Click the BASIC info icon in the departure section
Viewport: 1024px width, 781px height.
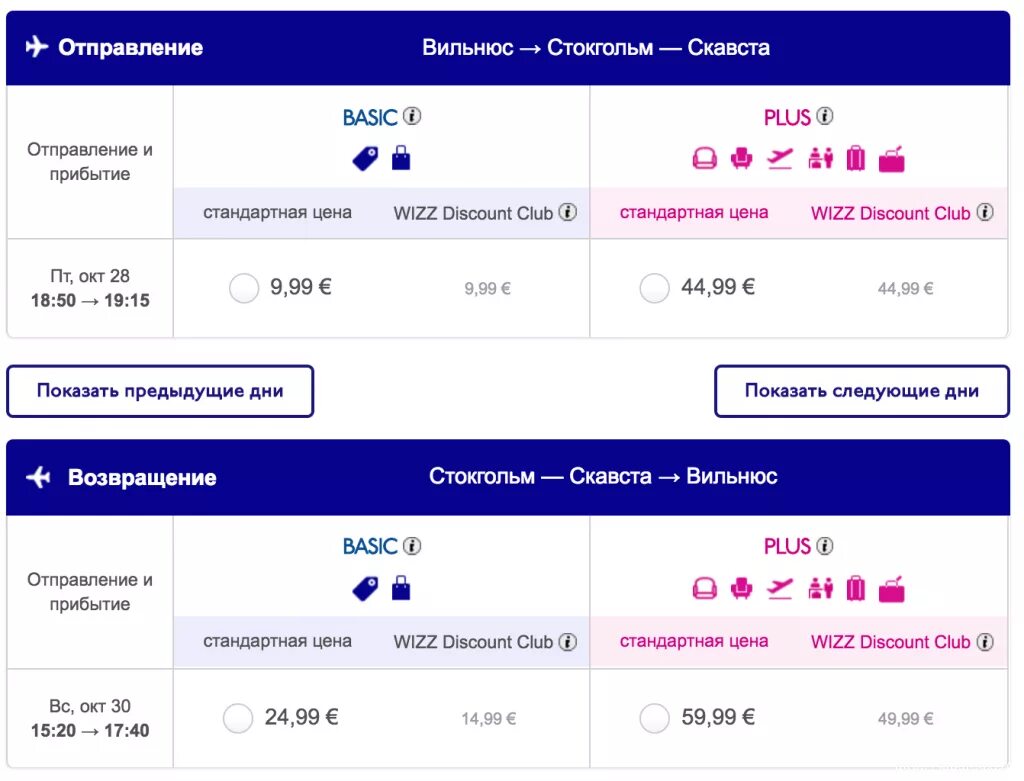[412, 116]
